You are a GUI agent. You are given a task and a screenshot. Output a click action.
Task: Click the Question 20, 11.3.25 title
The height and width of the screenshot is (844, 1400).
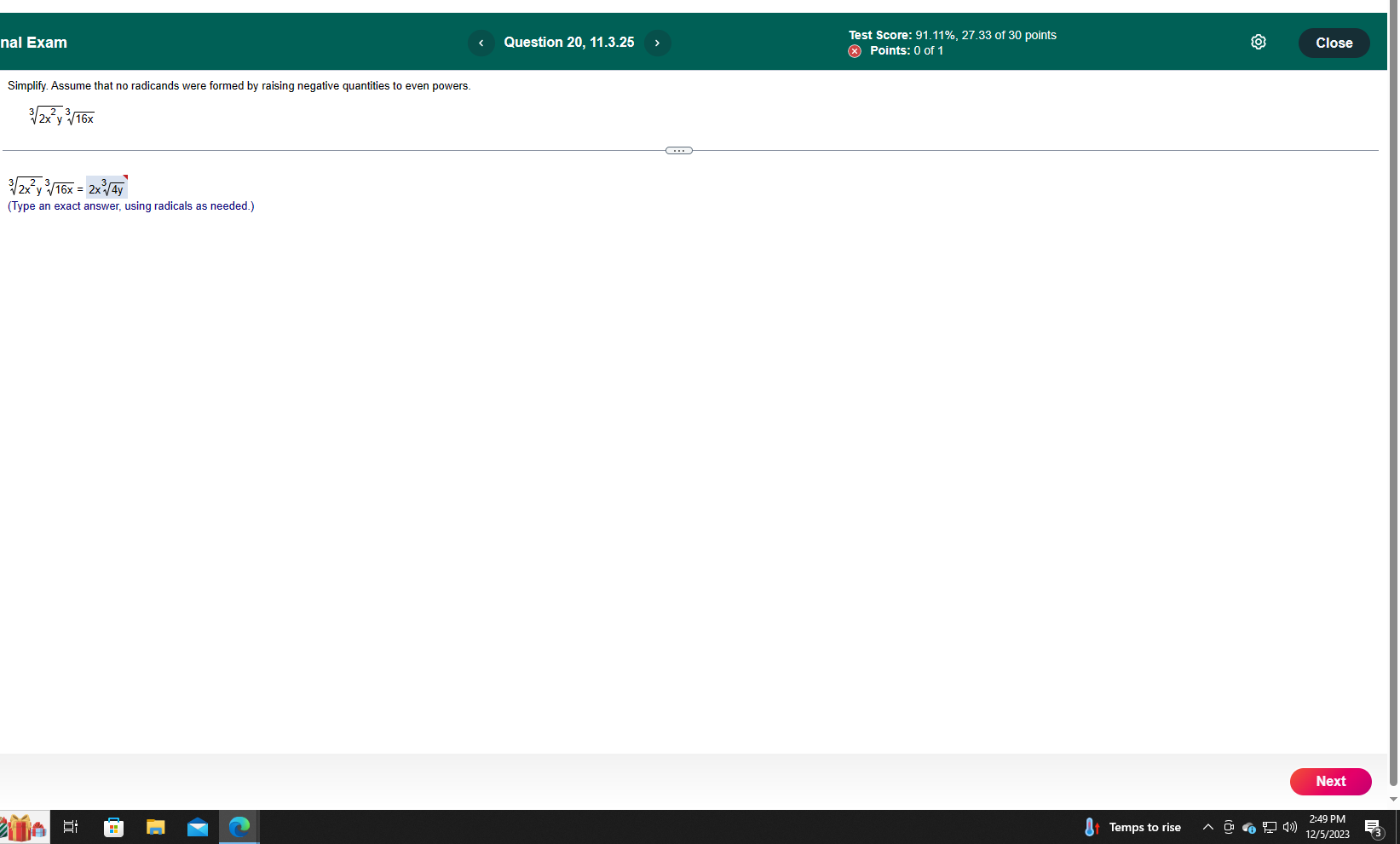pyautogui.click(x=568, y=42)
